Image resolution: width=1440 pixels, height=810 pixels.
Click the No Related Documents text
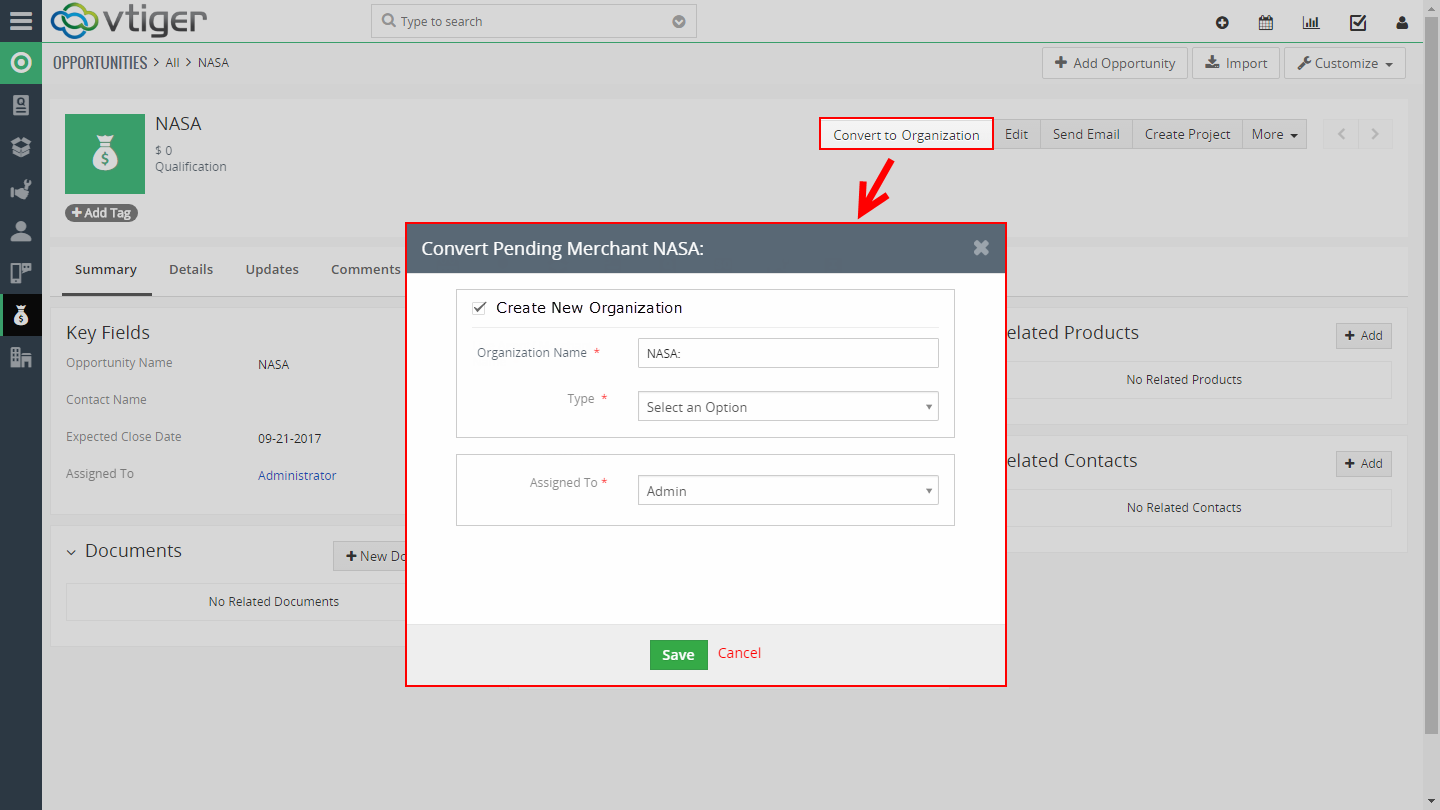pos(274,602)
